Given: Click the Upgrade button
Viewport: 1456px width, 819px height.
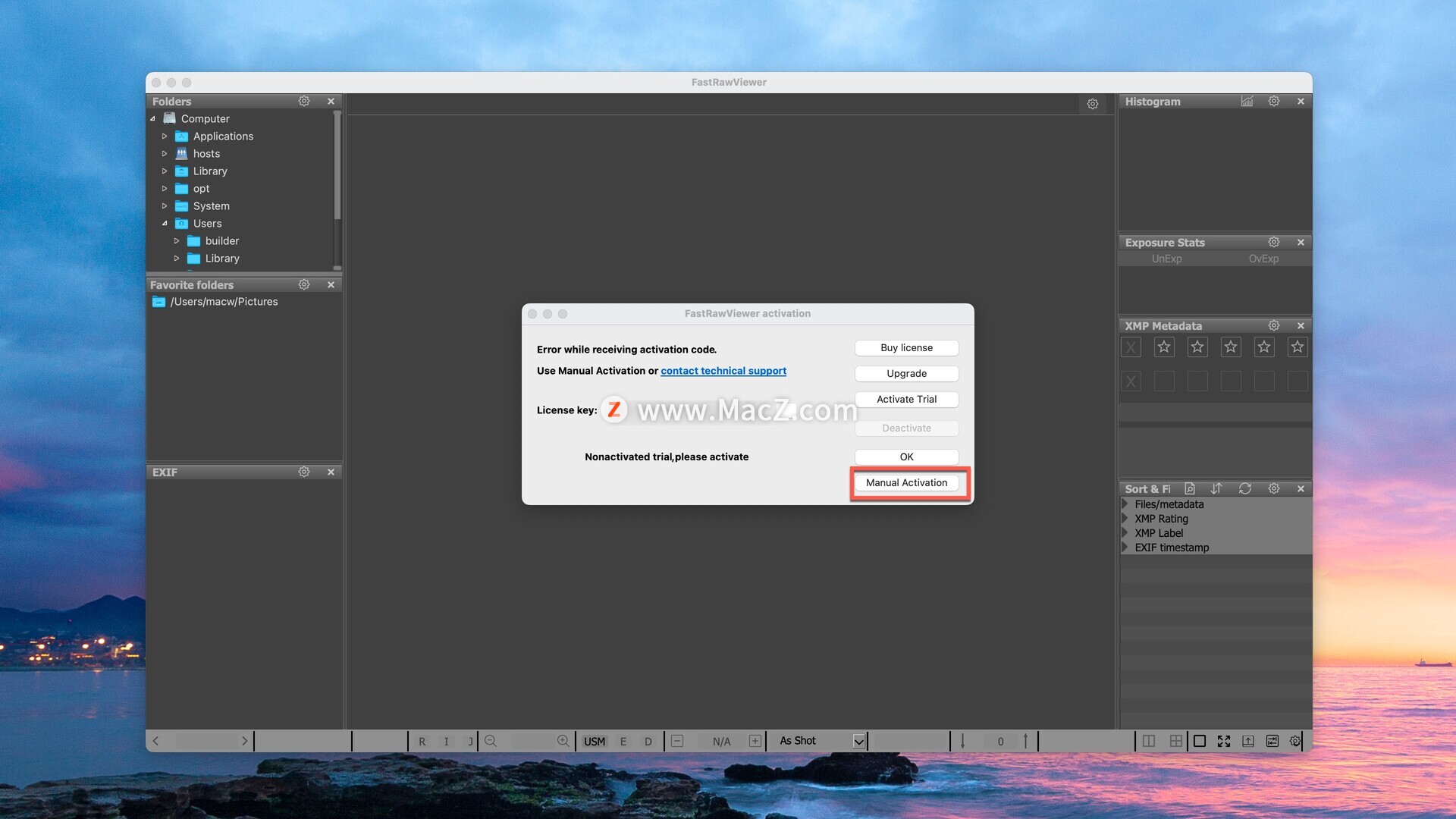Looking at the screenshot, I should [x=906, y=373].
